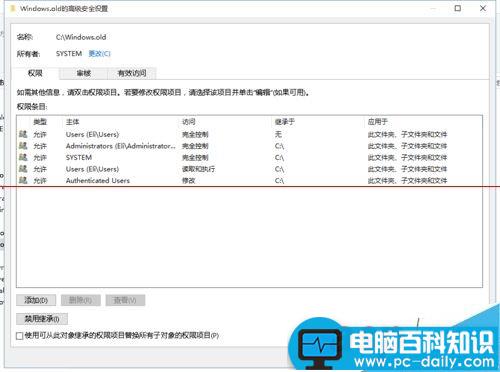The image size is (500, 372).
Task: Click the 修改 access cell
Action: click(x=188, y=180)
